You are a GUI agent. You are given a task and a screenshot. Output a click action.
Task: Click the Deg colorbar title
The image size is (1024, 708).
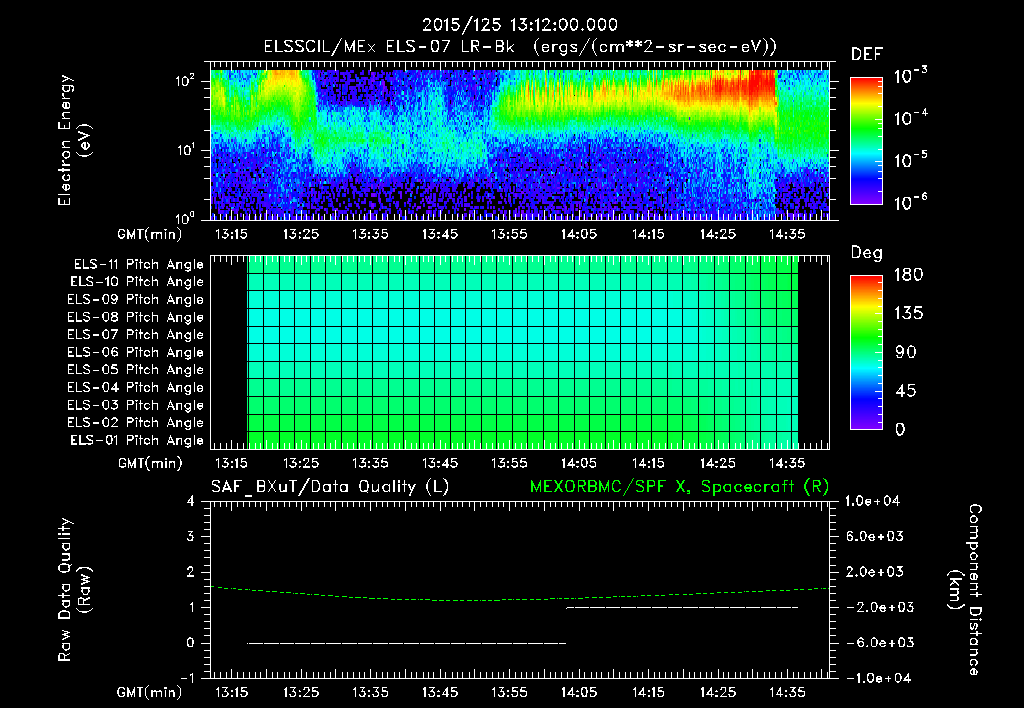coord(867,253)
